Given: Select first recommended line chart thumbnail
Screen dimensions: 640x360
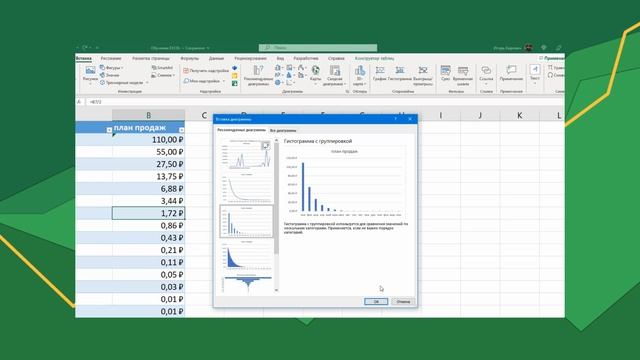Looking at the screenshot, I should (x=246, y=155).
